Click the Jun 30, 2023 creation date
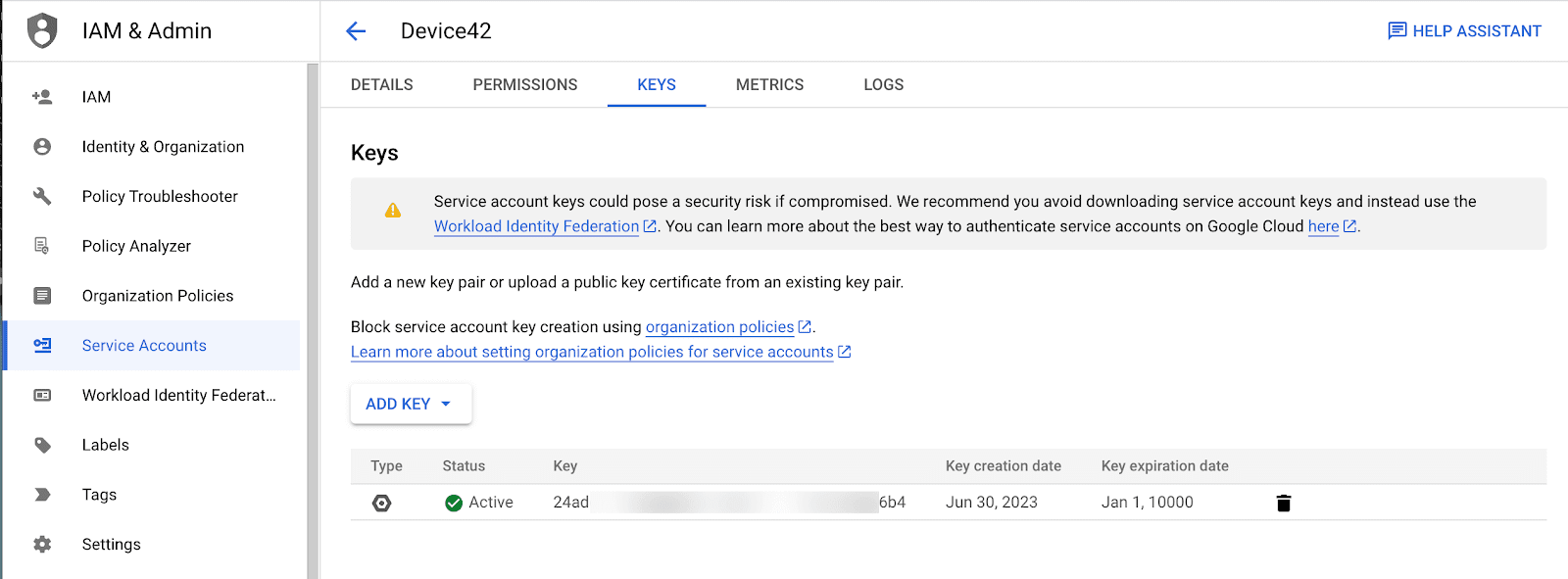 (x=992, y=503)
